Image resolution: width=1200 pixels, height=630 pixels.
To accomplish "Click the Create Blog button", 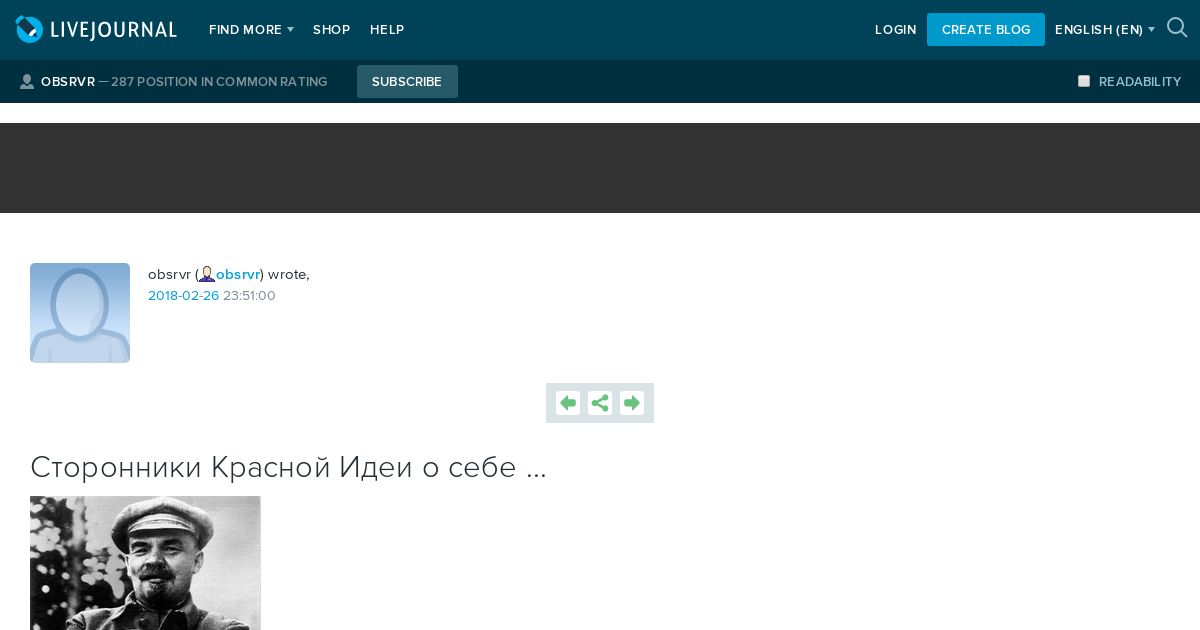I will click(x=986, y=29).
